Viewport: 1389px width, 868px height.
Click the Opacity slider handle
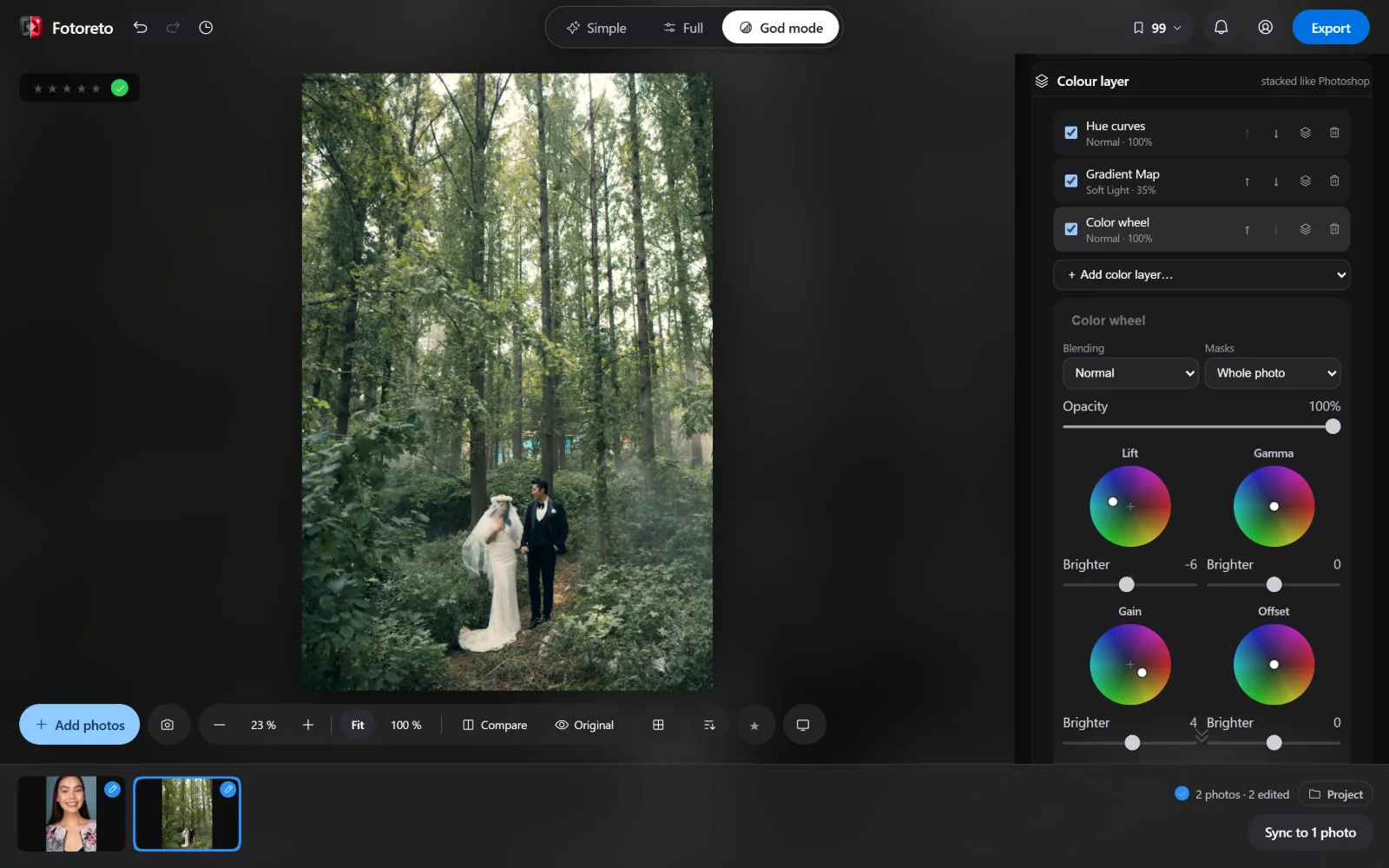pyautogui.click(x=1333, y=426)
